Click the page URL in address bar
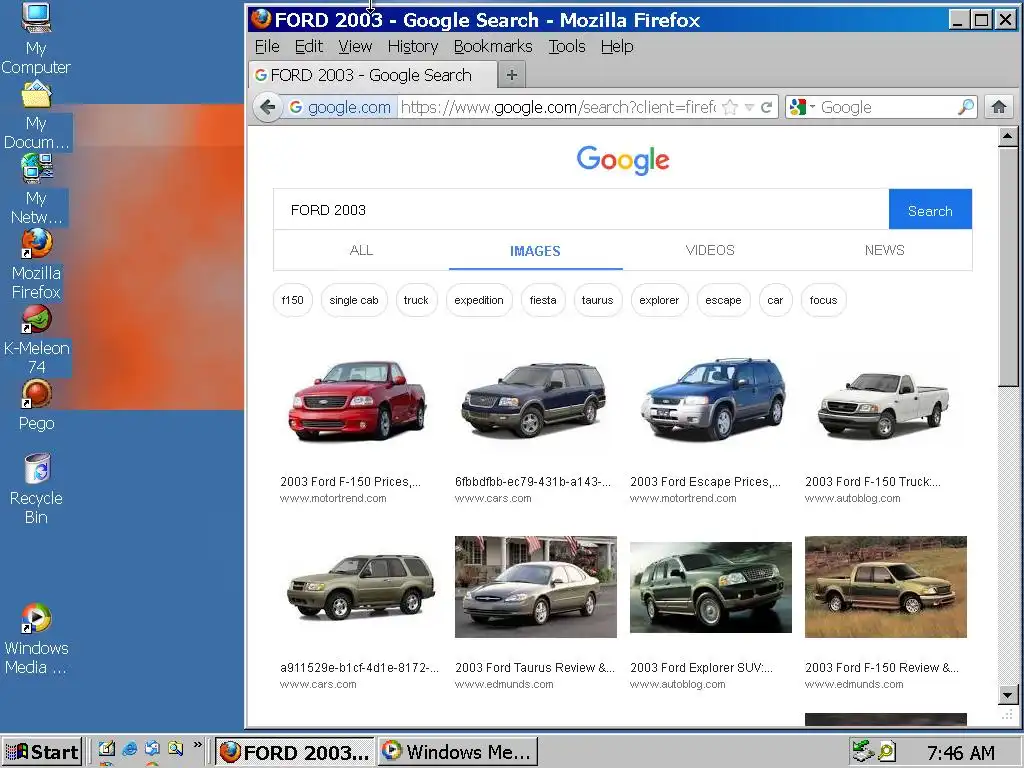The image size is (1024, 768). click(x=558, y=107)
